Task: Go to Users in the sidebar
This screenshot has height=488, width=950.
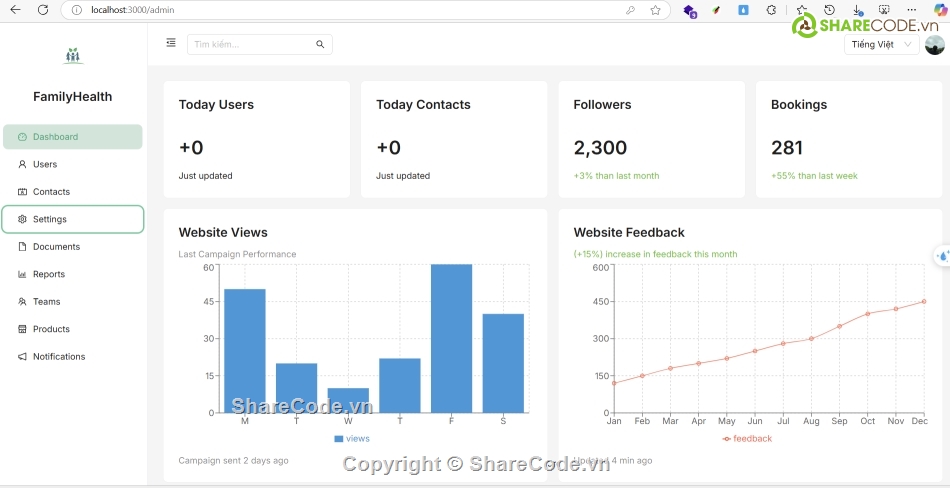Action: 45,164
